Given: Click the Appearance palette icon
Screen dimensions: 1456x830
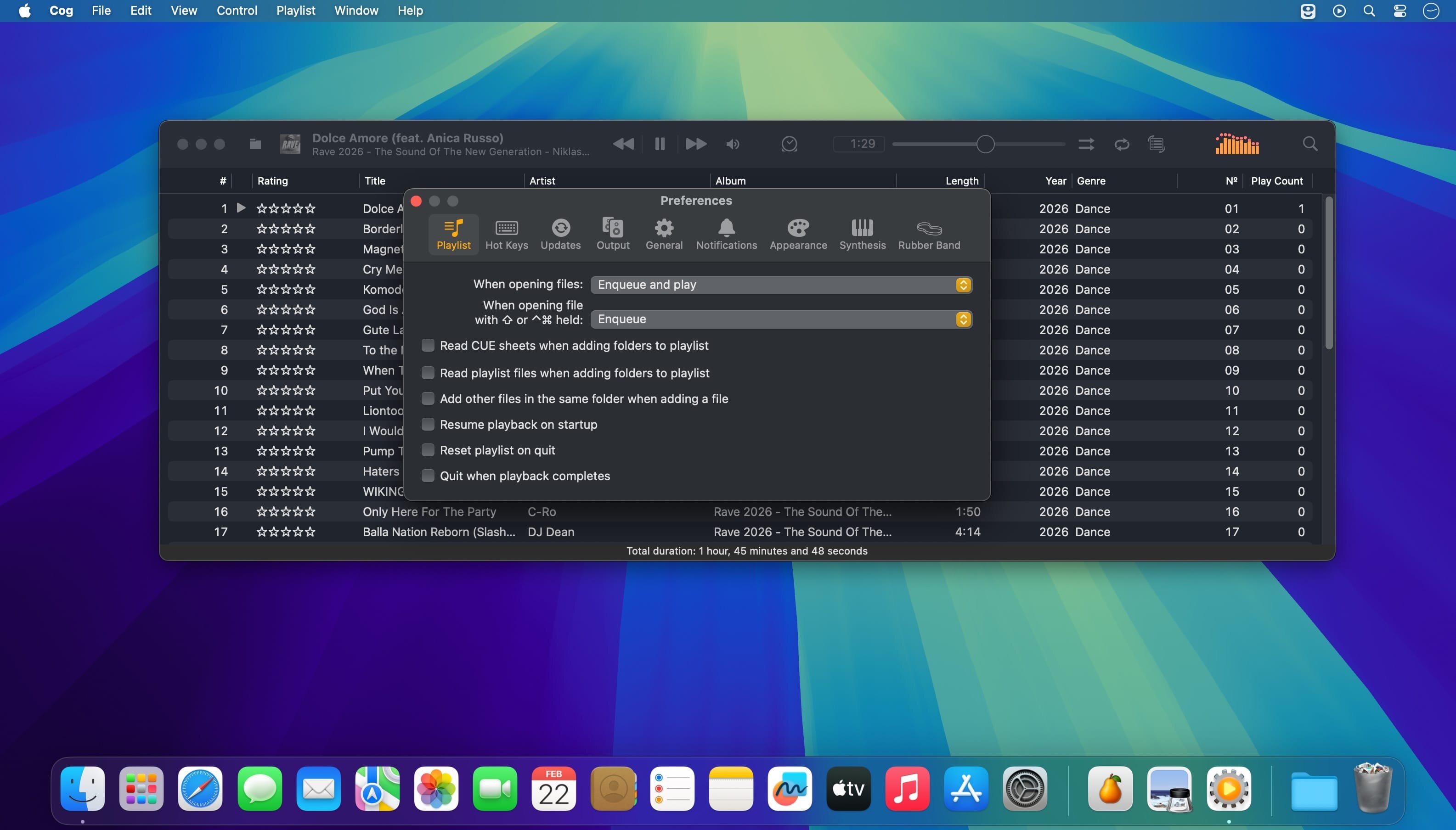Looking at the screenshot, I should coord(797,228).
